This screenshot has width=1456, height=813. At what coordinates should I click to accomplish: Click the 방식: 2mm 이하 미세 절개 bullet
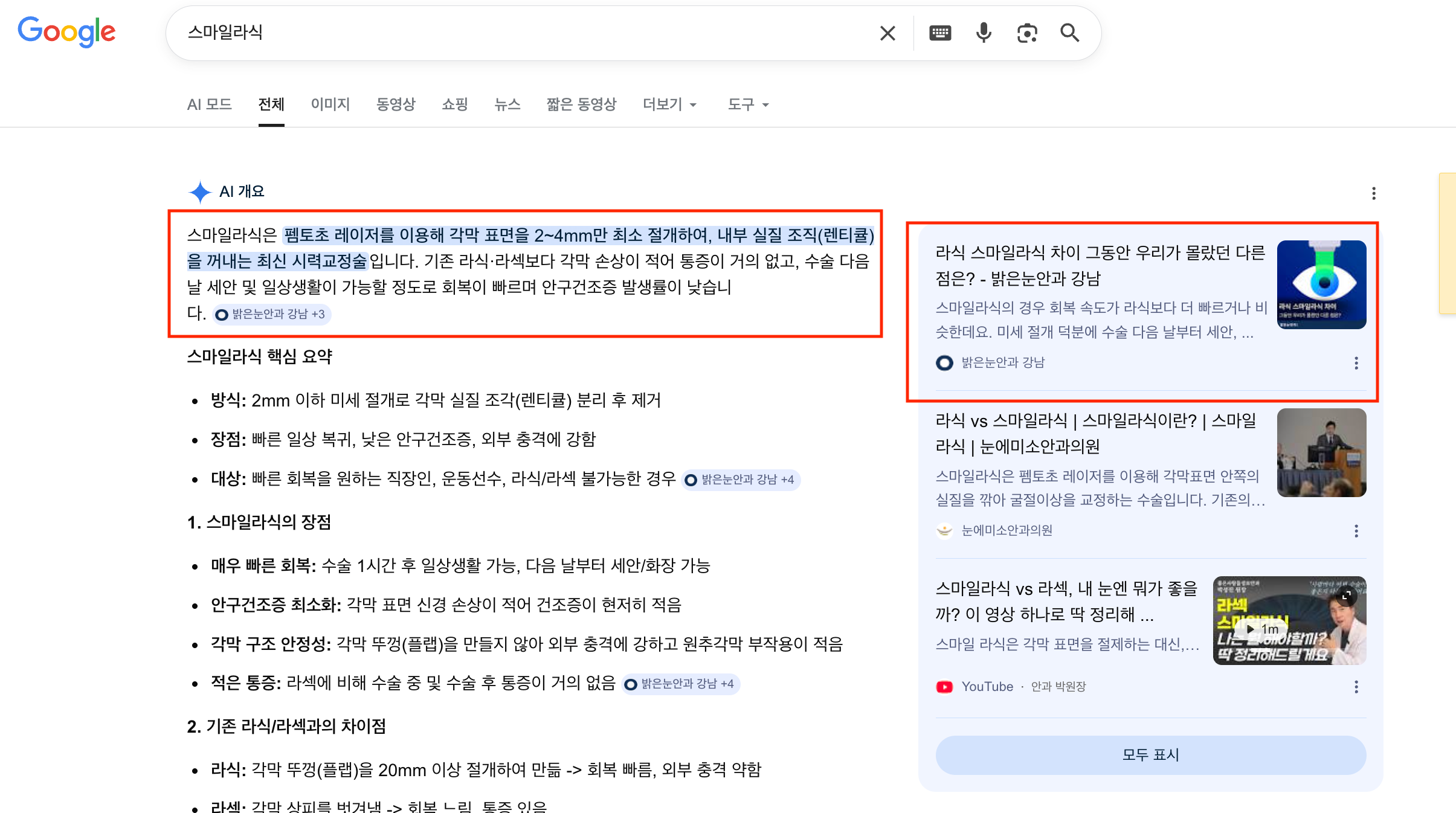click(x=436, y=400)
